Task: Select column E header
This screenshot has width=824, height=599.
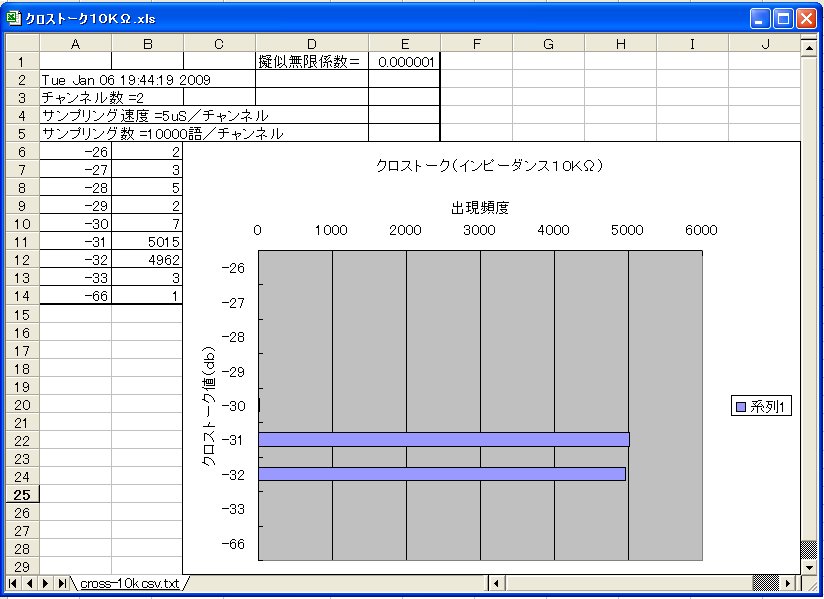Action: (x=405, y=44)
